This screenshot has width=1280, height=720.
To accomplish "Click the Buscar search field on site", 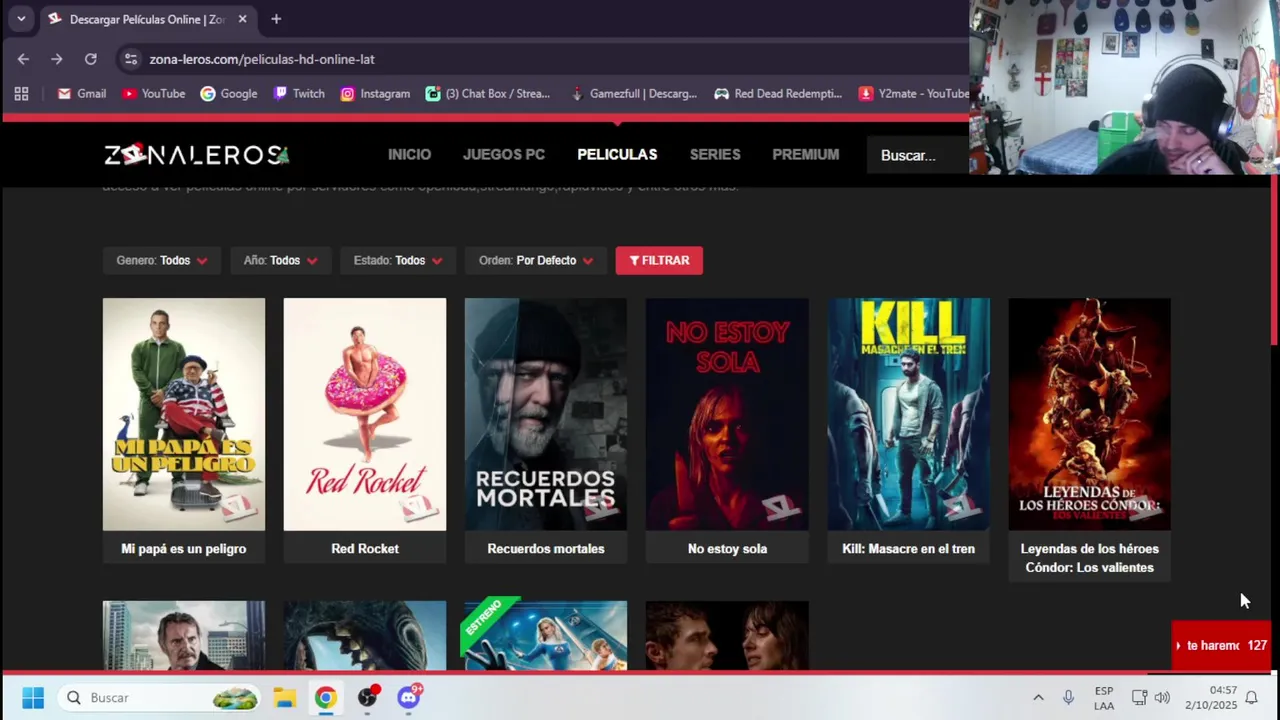I will click(x=918, y=155).
